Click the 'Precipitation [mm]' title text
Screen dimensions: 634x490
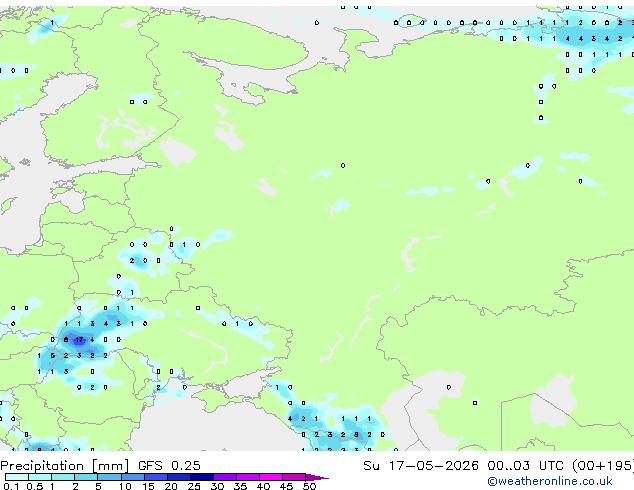click(65, 466)
